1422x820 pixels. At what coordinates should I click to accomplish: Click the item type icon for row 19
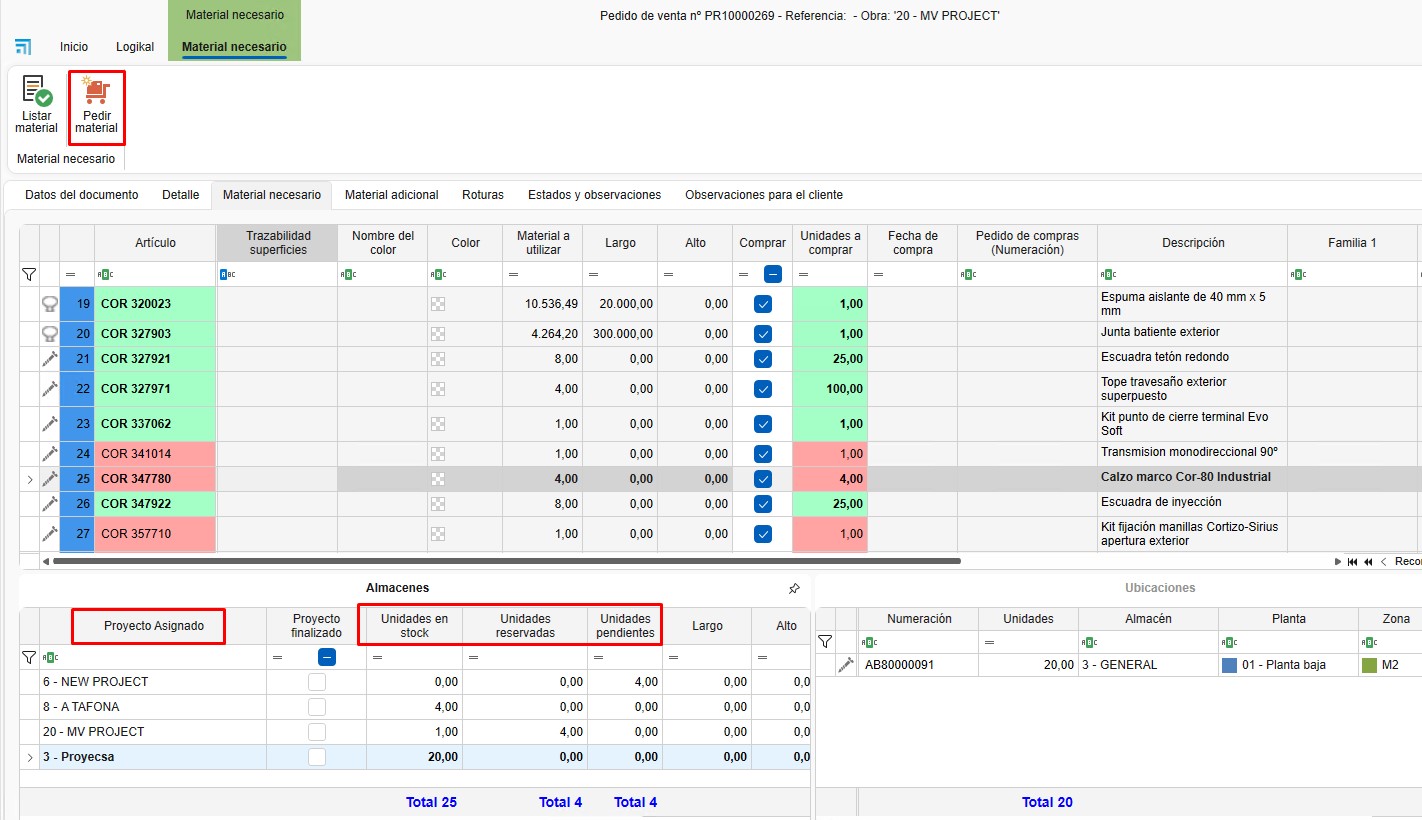[x=49, y=304]
